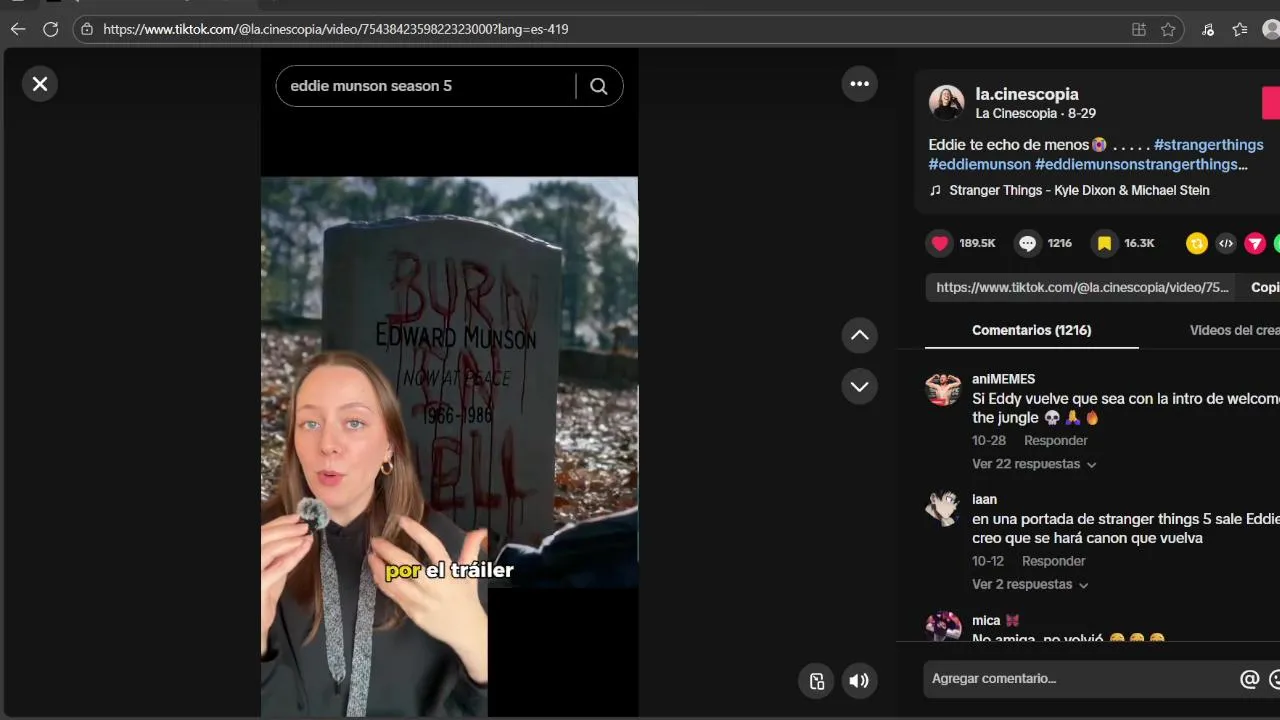Image resolution: width=1280 pixels, height=720 pixels.
Task: Open aniMEMES username
Action: coord(1003,379)
